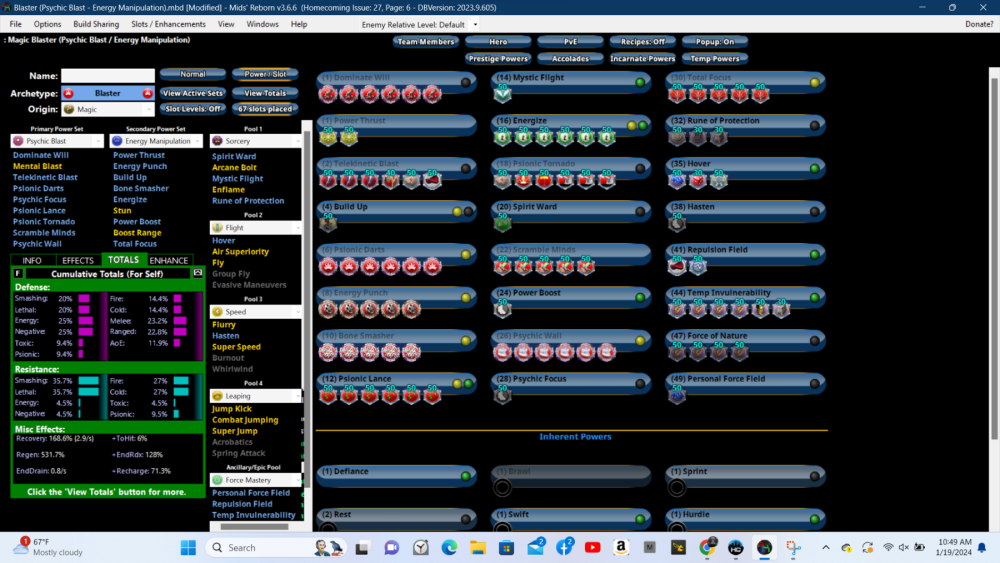Toggle the green indicator on Mystic Flight

640,82
